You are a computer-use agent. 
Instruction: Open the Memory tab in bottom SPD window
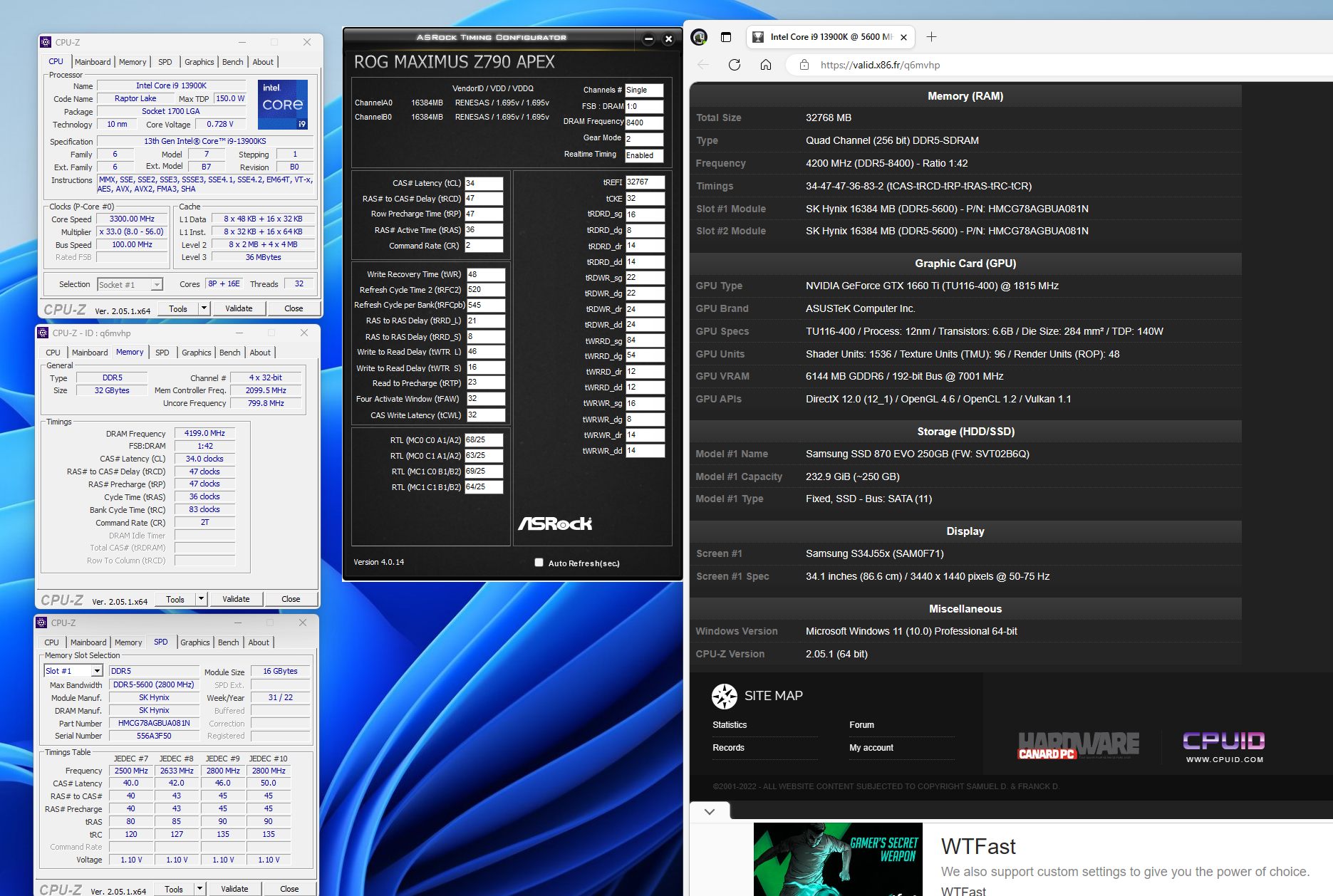tap(128, 642)
